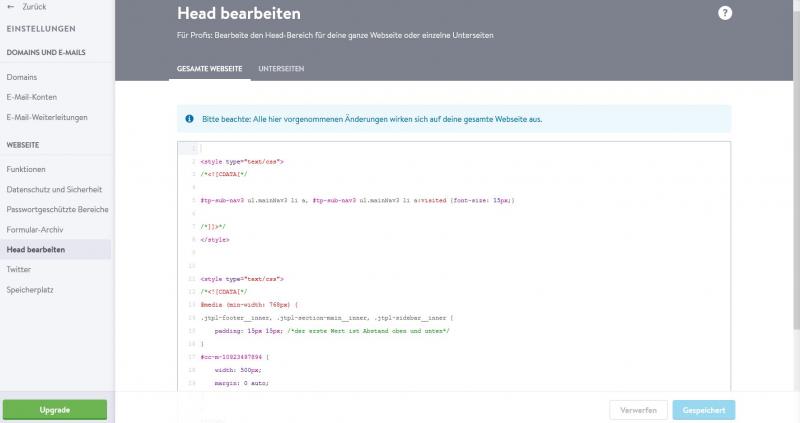The height and width of the screenshot is (423, 800).
Task: Click the Zurück link
Action: click(x=33, y=6)
